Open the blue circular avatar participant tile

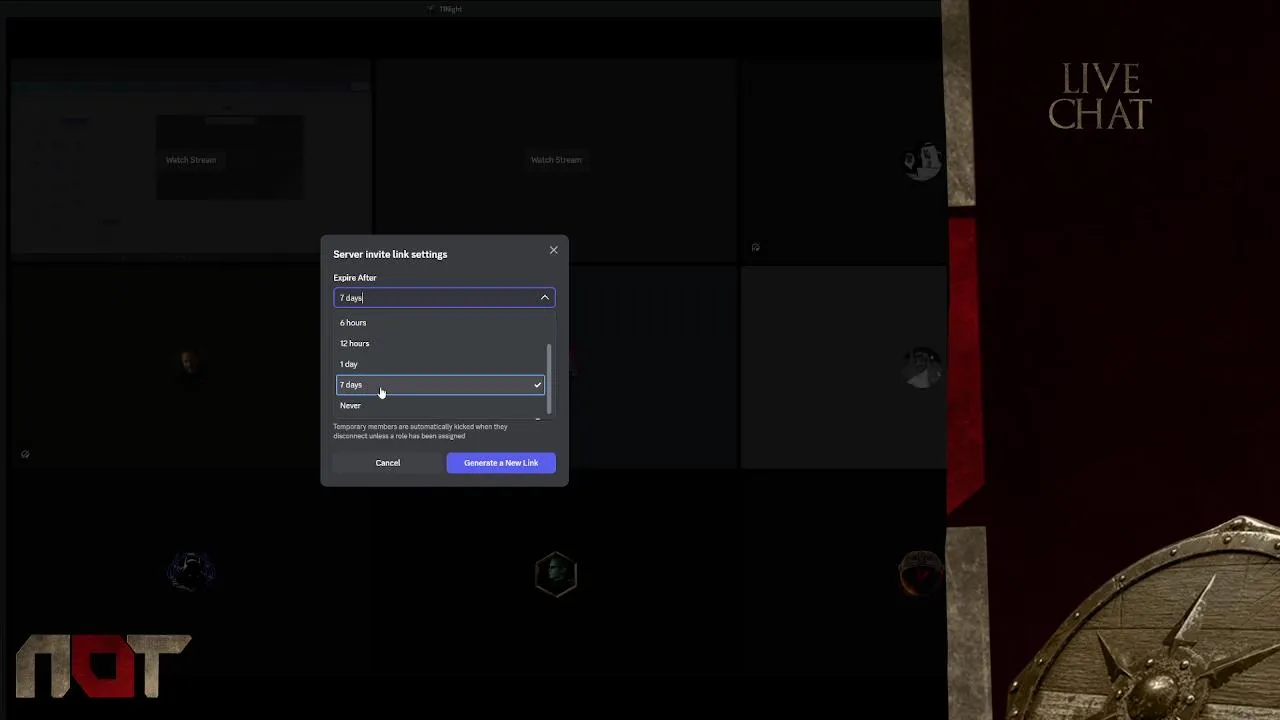coord(191,570)
